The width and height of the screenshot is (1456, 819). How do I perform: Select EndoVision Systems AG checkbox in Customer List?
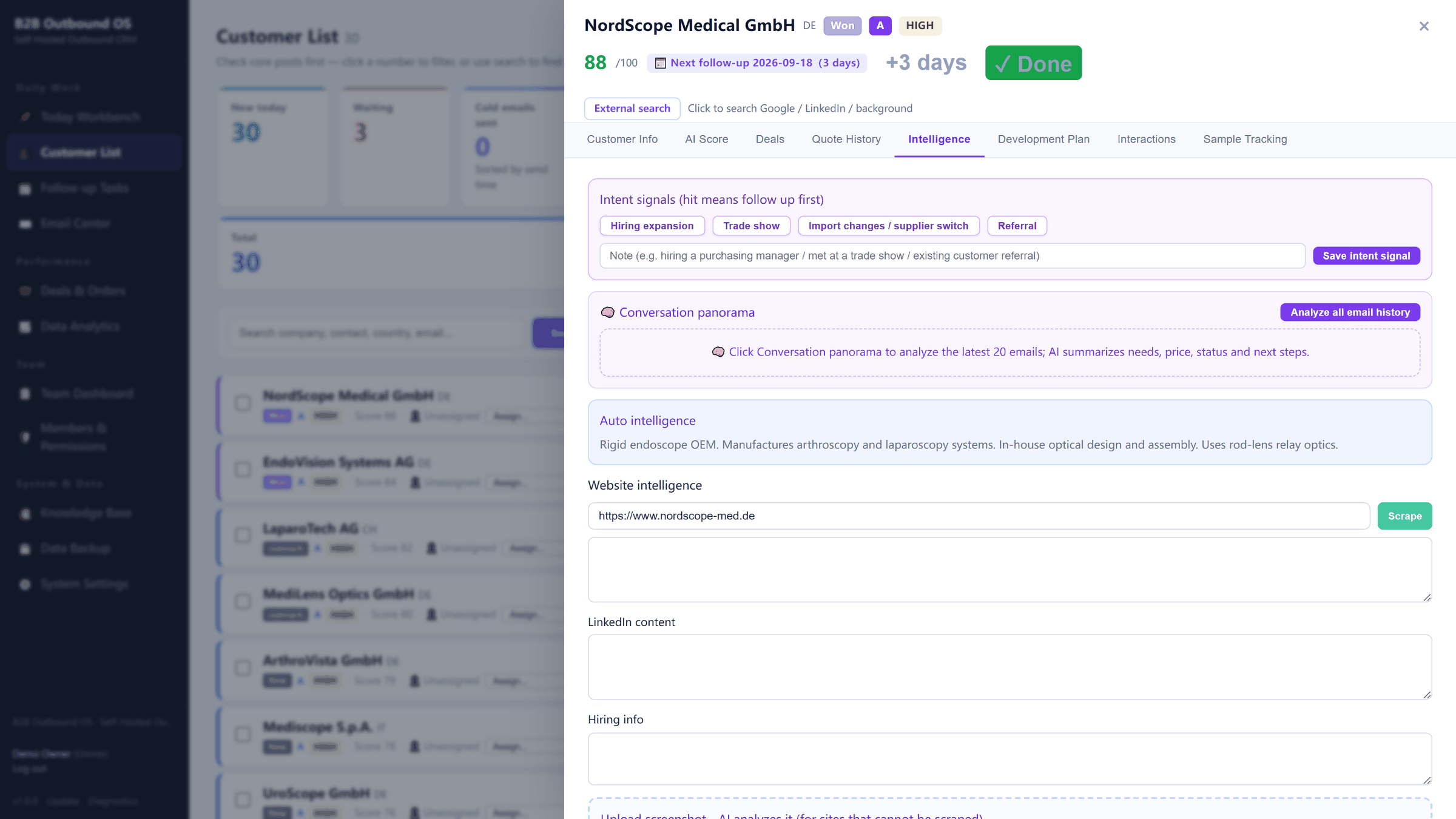pos(243,470)
